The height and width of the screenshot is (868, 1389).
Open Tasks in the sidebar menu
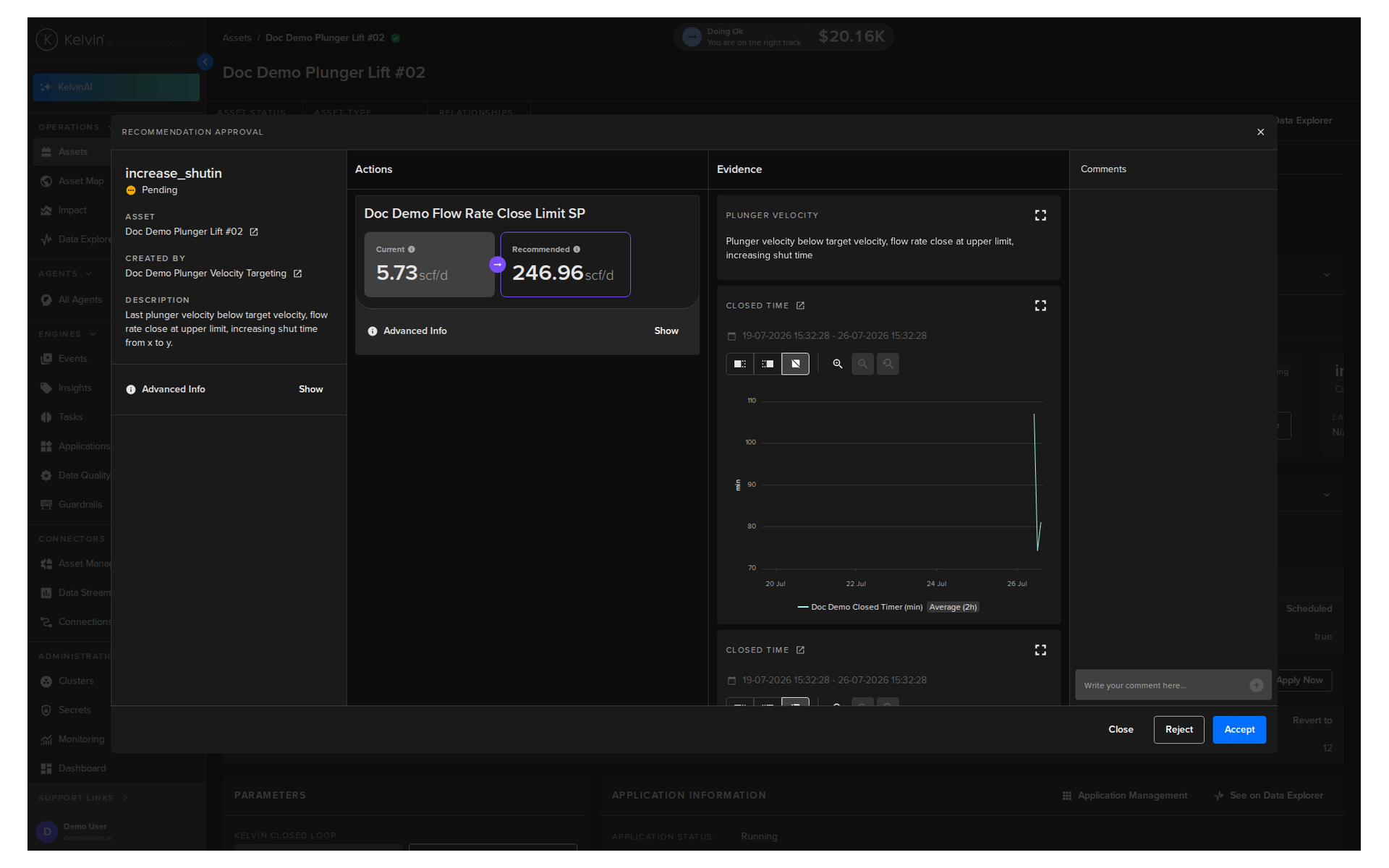[71, 417]
